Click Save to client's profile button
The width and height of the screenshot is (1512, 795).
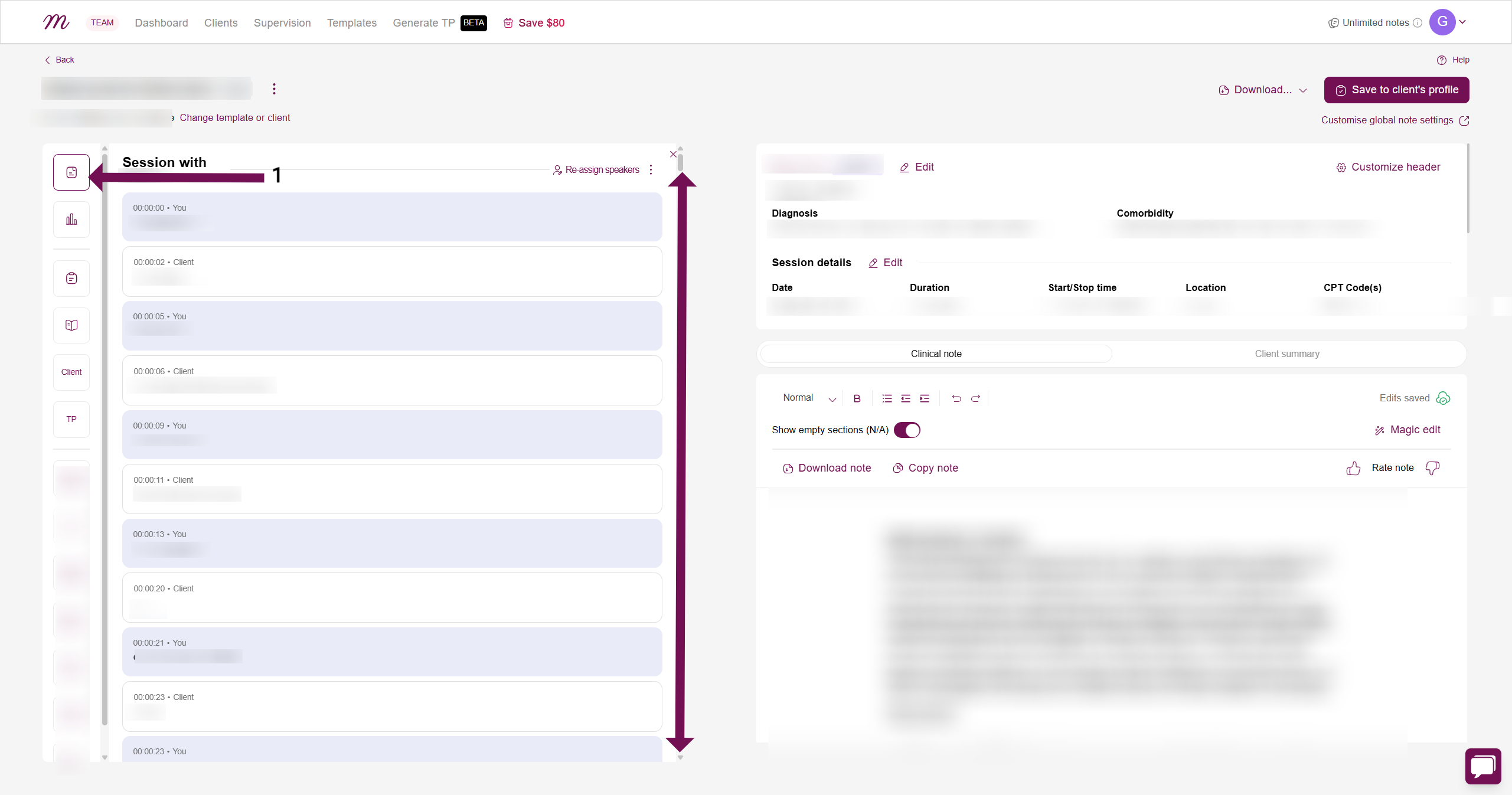(x=1396, y=90)
